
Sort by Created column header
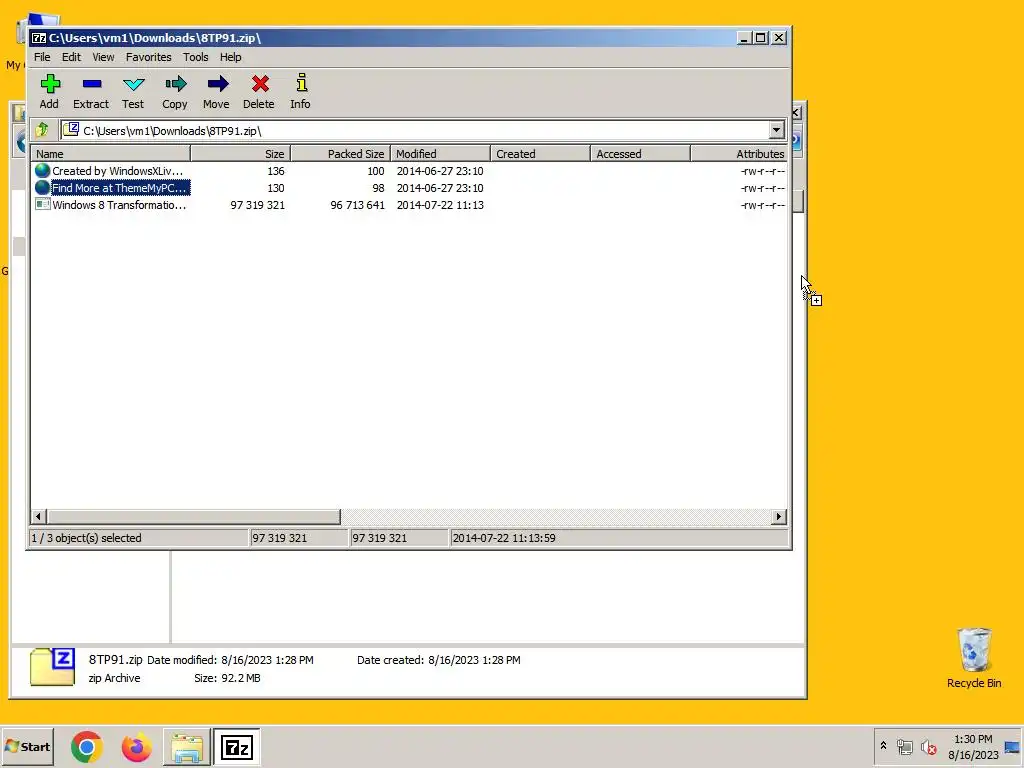coord(540,154)
